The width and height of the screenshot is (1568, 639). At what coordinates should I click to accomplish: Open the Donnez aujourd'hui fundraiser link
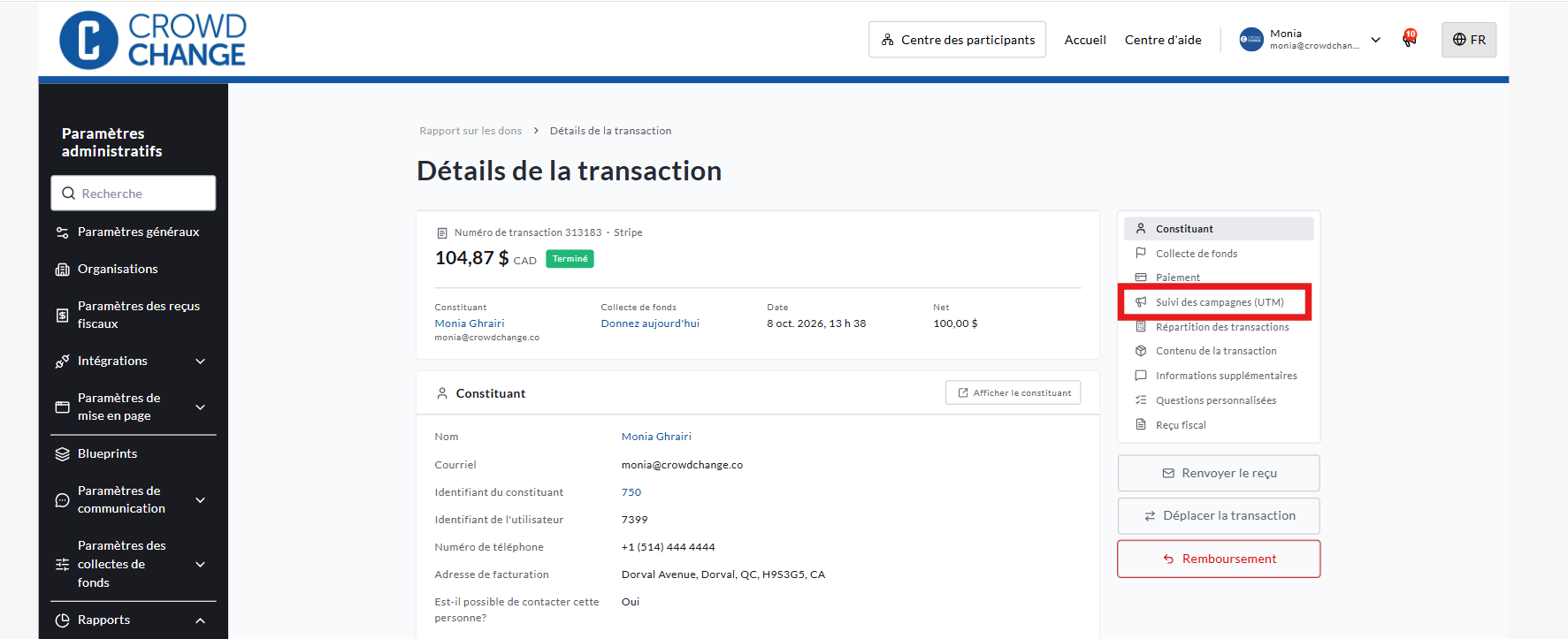pyautogui.click(x=650, y=323)
